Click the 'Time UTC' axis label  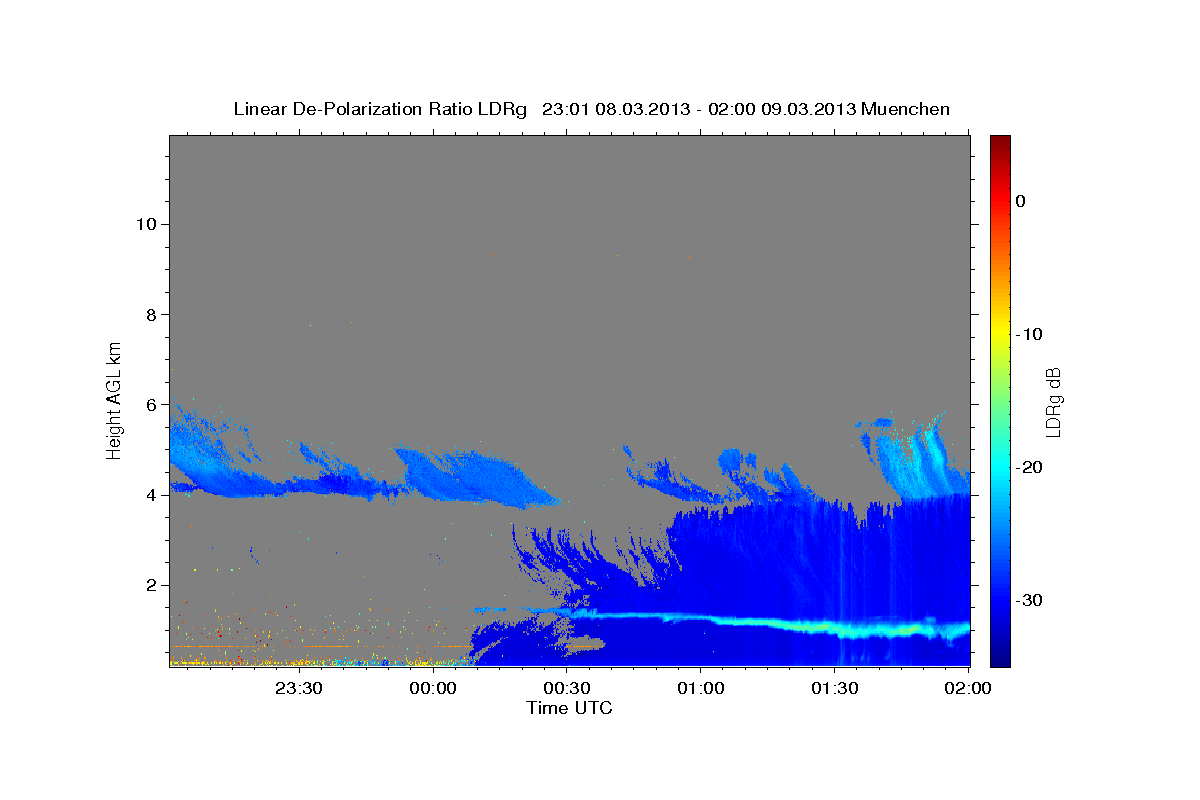click(570, 708)
